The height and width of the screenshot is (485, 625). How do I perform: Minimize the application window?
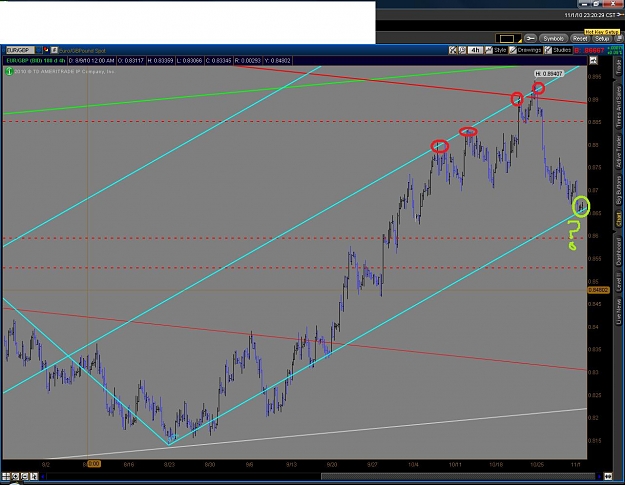[x=584, y=4]
